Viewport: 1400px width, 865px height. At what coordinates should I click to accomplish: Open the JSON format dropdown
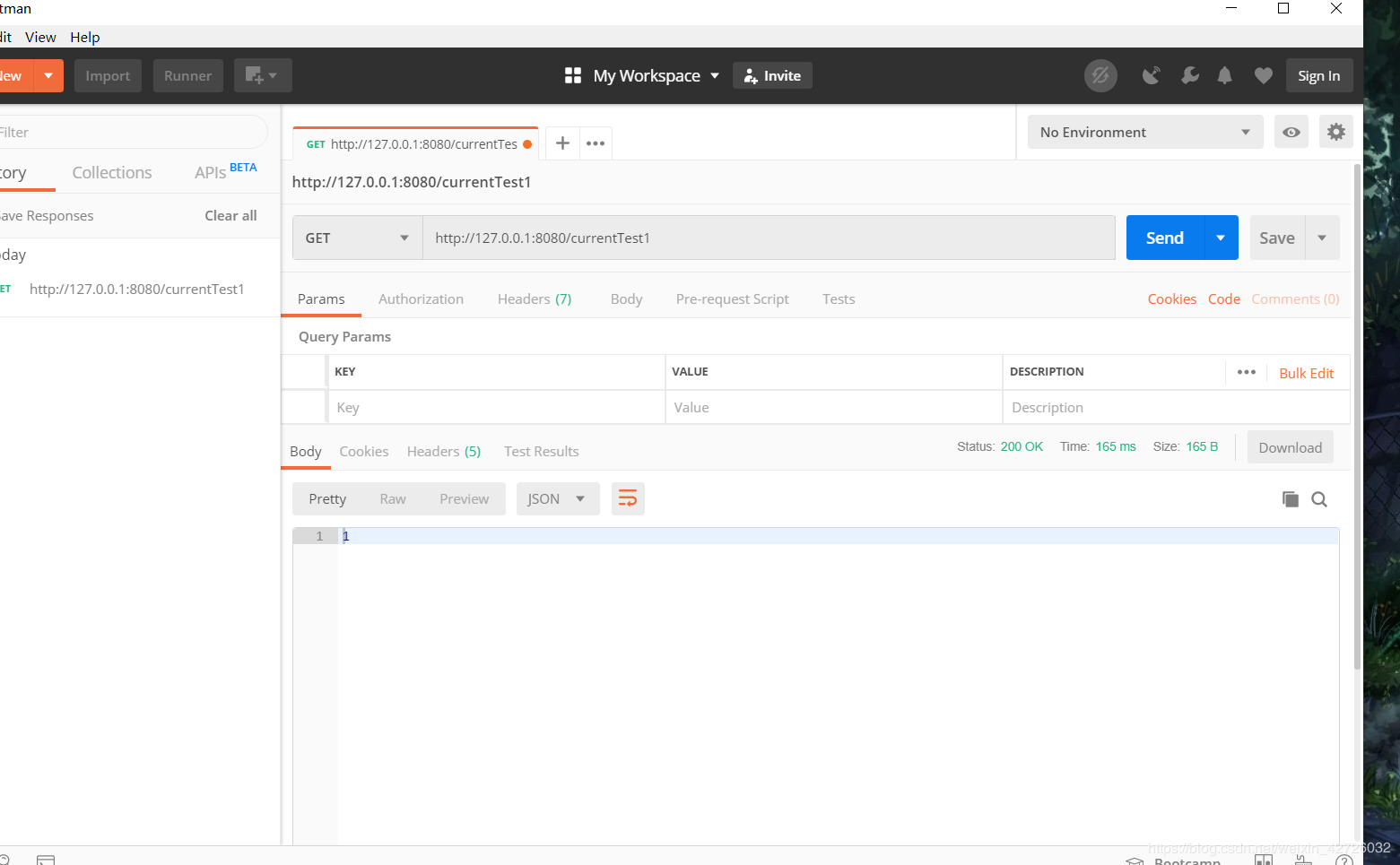coord(556,498)
